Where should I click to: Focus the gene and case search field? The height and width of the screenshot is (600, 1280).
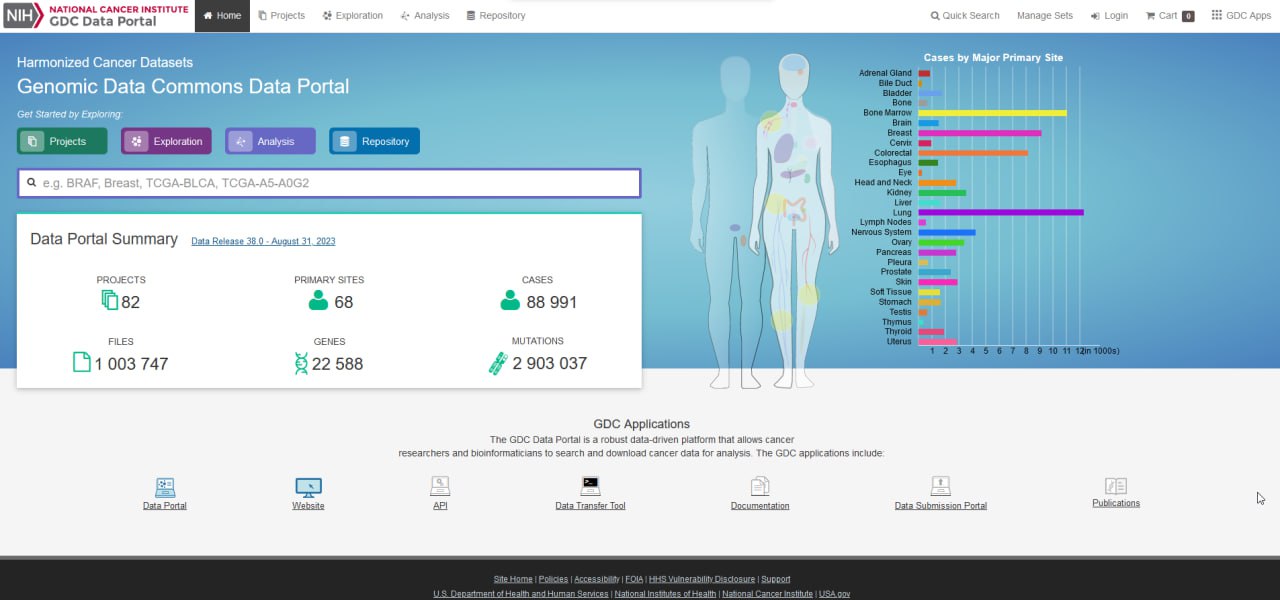(x=329, y=183)
